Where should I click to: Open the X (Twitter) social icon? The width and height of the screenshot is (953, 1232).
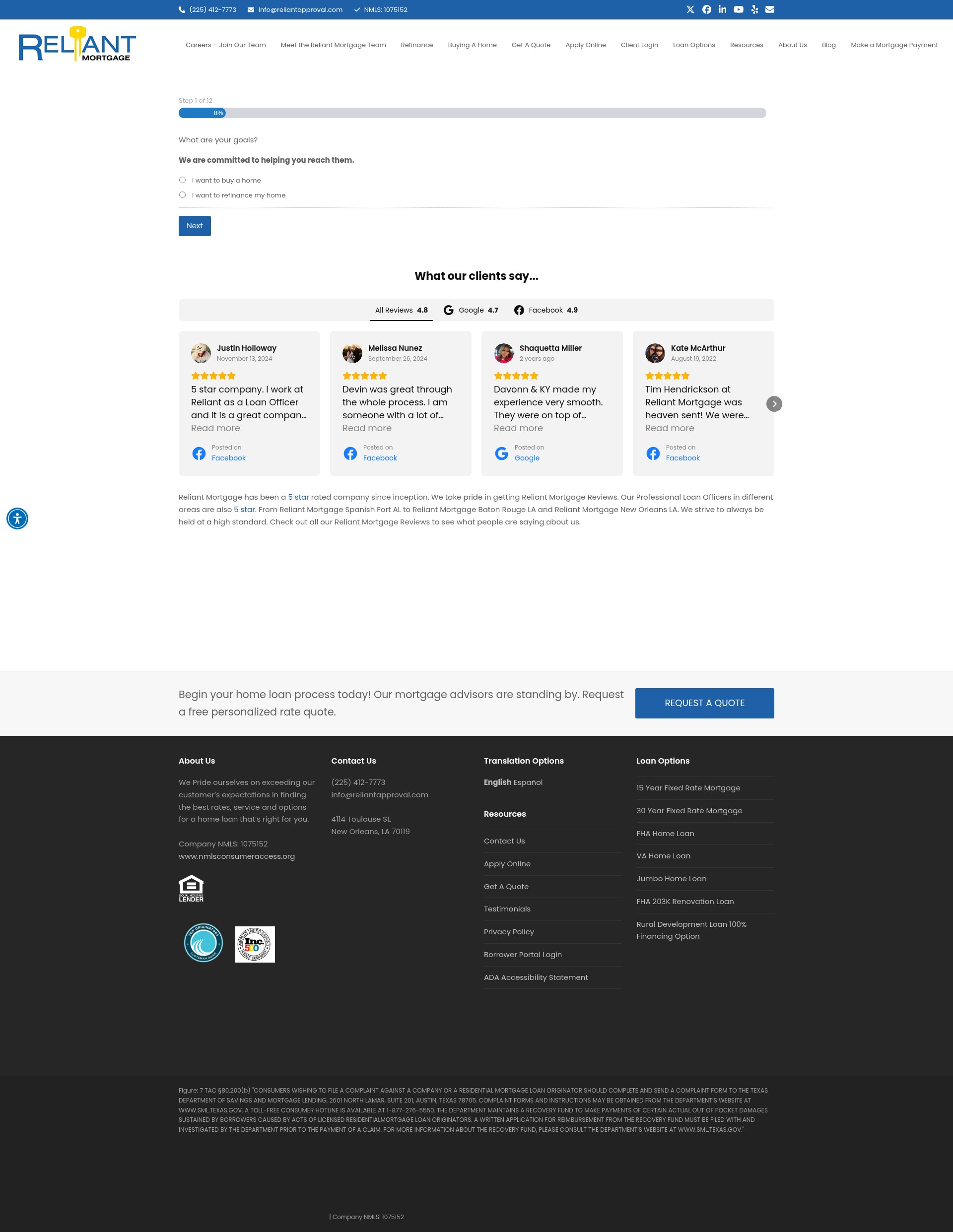coord(690,9)
